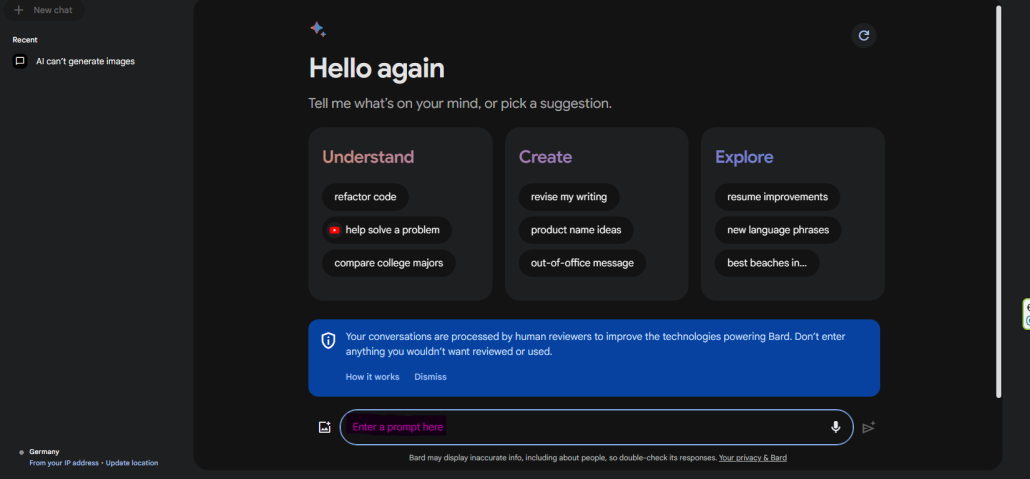The image size is (1030, 479).
Task: Click the 'Update location' link
Action: coord(132,463)
